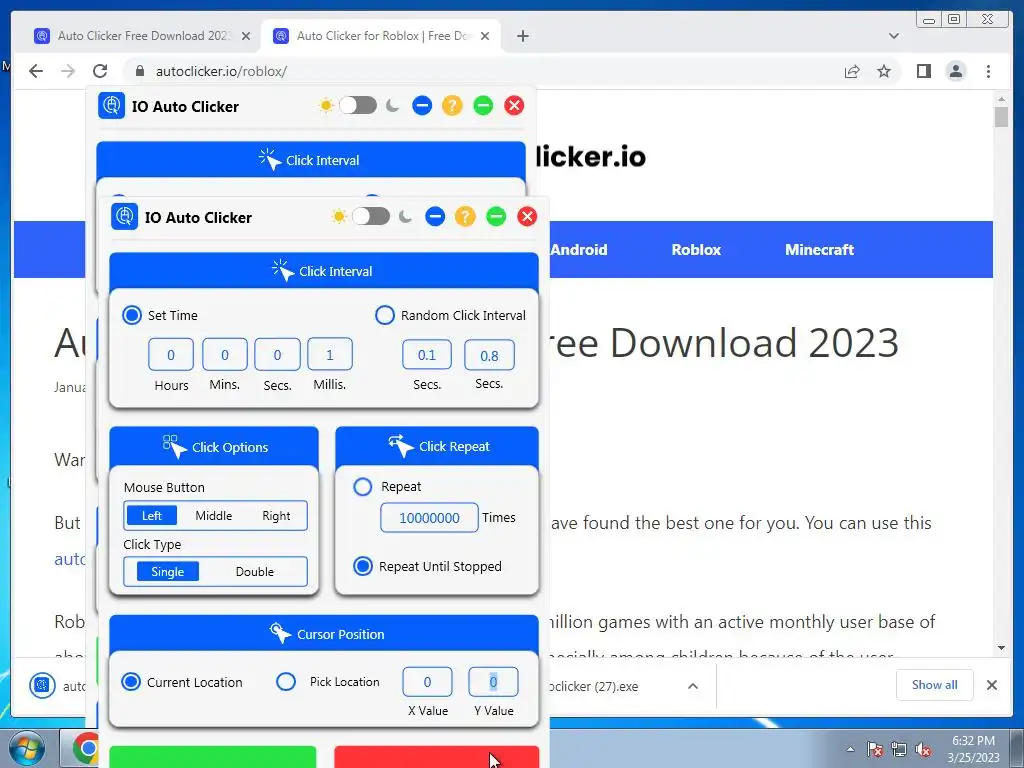This screenshot has height=768, width=1024.
Task: Open help via orange question mark in front window
Action: 465,216
